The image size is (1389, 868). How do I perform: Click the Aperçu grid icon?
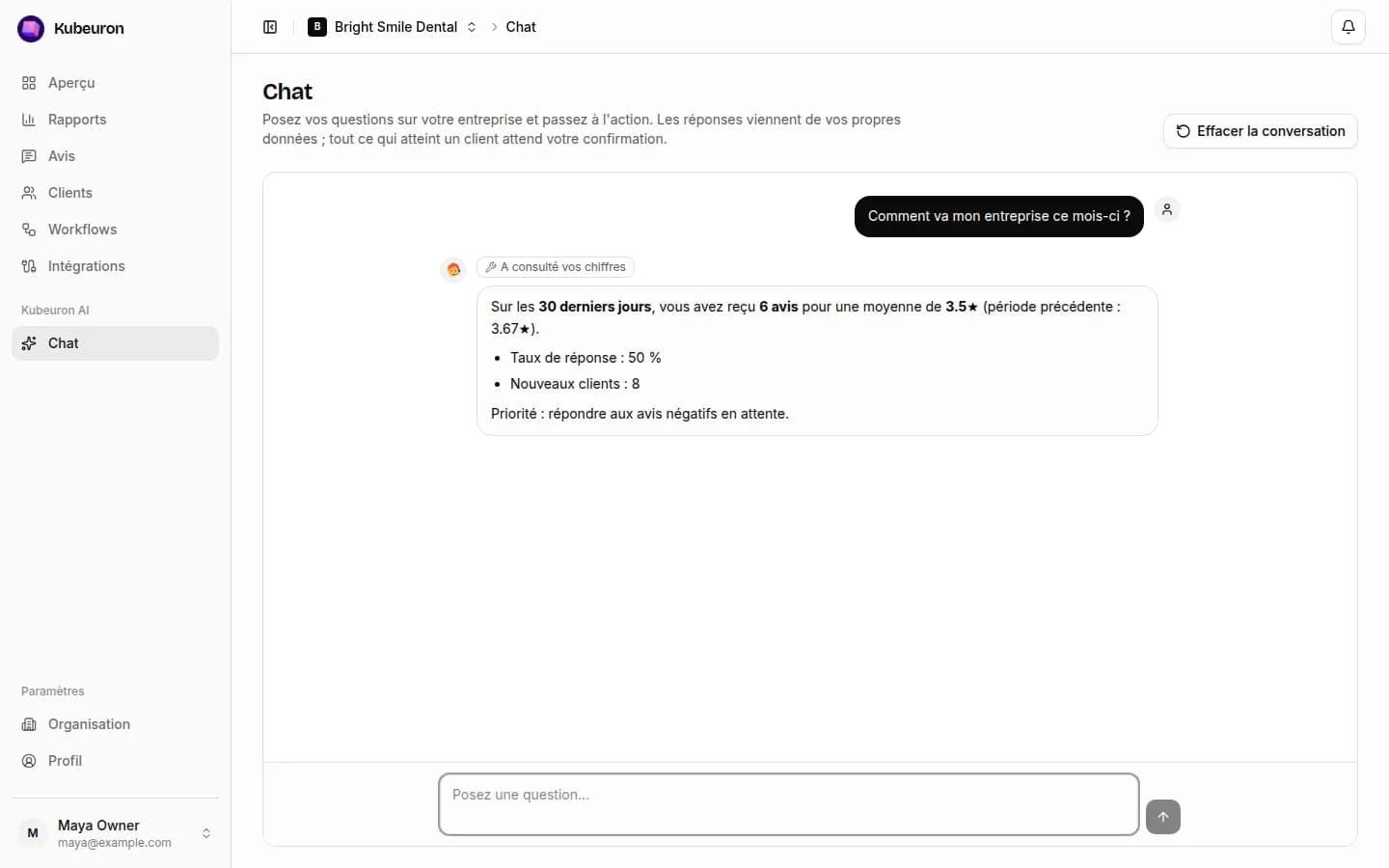(x=29, y=83)
